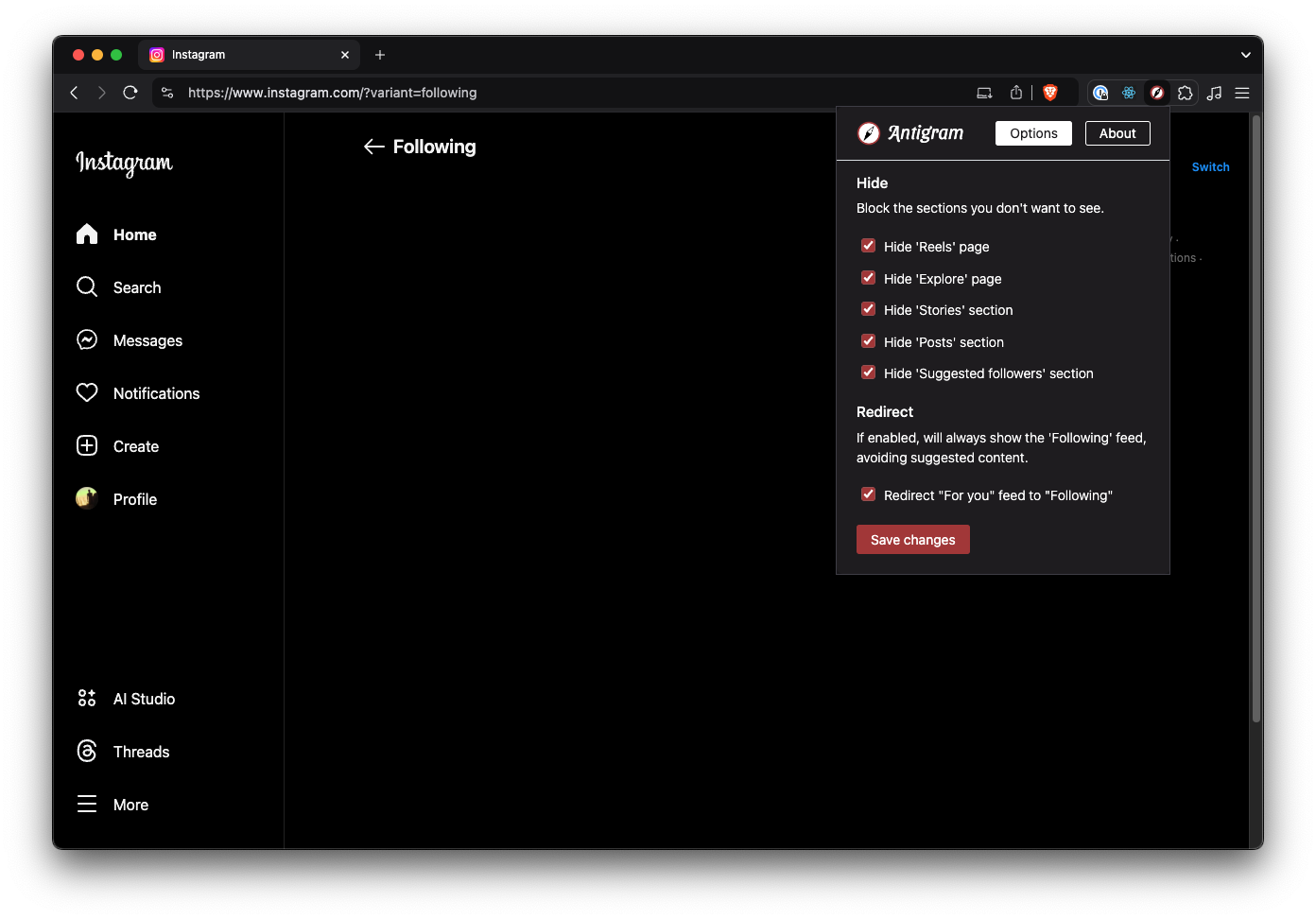Image resolution: width=1316 pixels, height=919 pixels.
Task: Uncheck Hide 'Suggested followers' section
Action: click(868, 373)
